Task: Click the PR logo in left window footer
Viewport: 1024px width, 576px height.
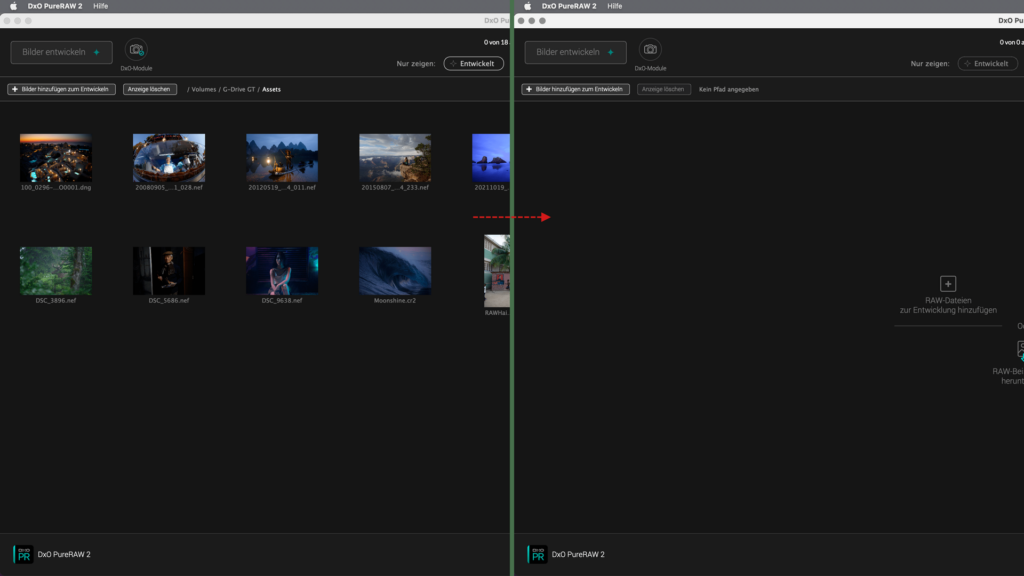Action: coord(23,554)
